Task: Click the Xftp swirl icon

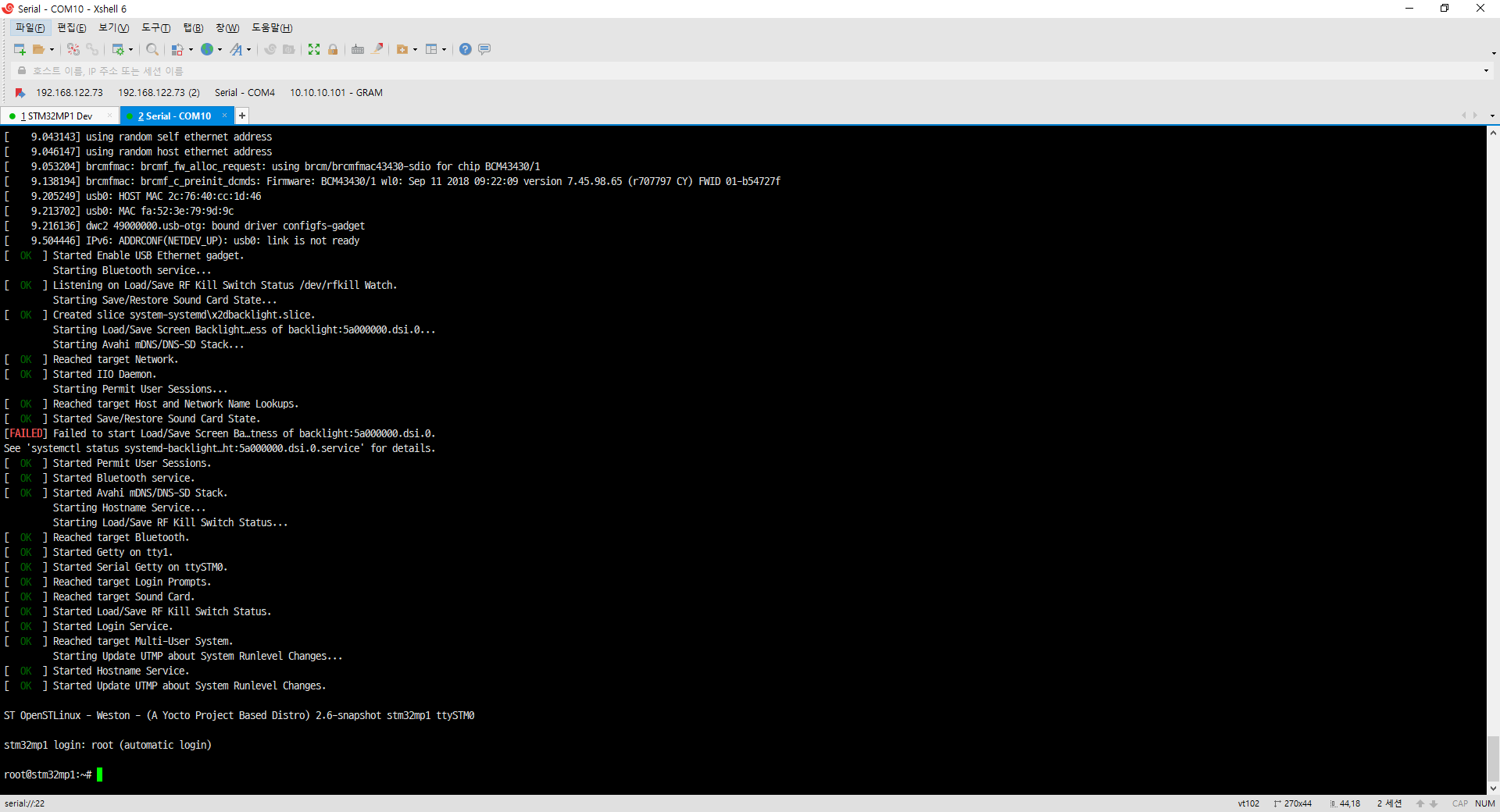Action: 270,49
